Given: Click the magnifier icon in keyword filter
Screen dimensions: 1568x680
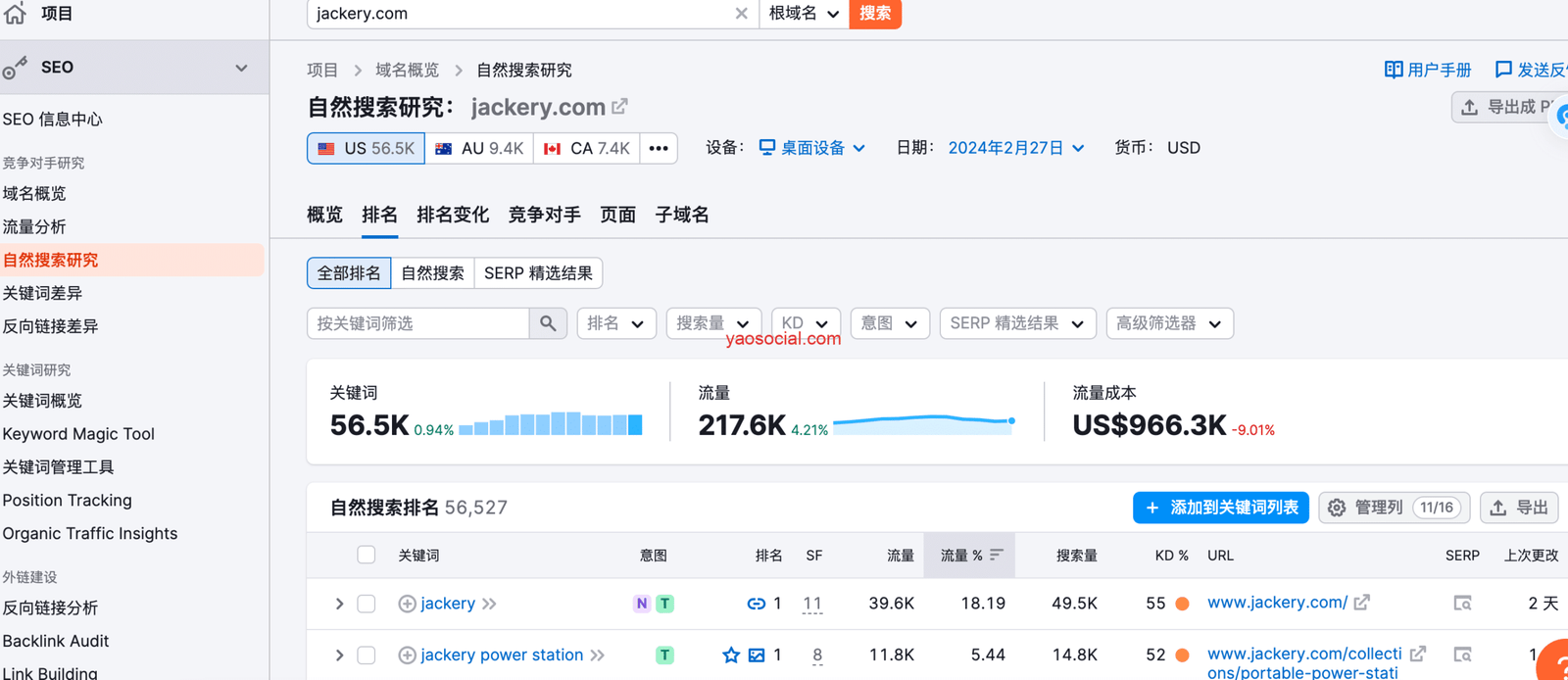Looking at the screenshot, I should click(x=548, y=323).
